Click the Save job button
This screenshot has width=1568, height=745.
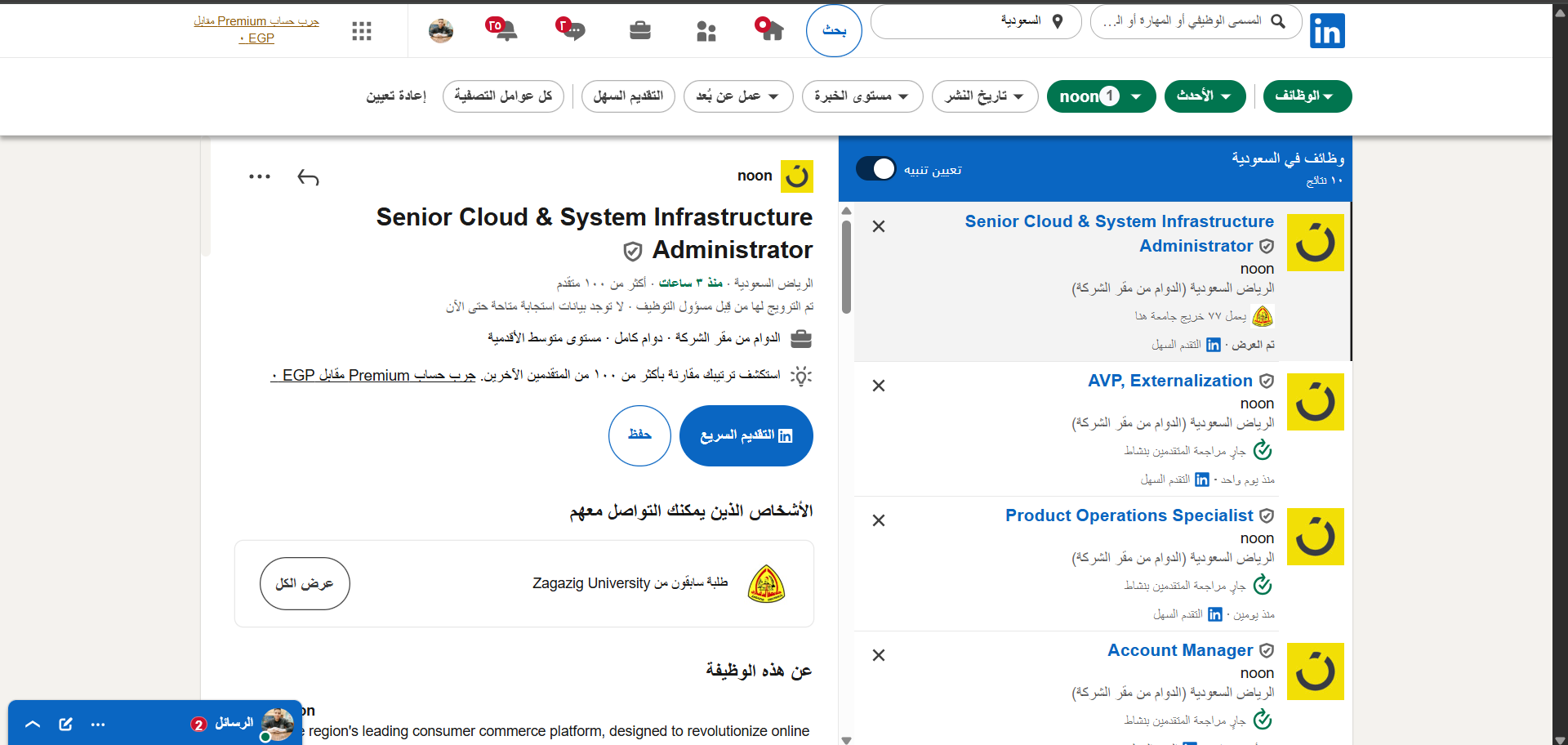(639, 435)
